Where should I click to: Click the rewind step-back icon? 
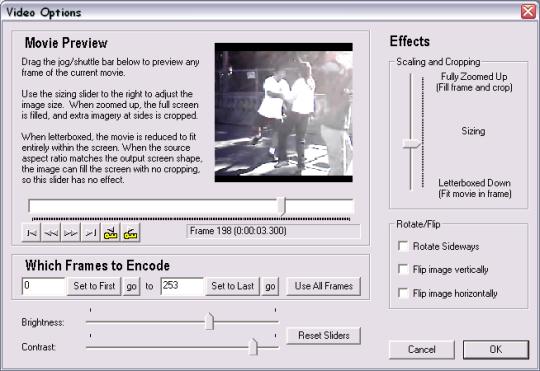tap(51, 233)
